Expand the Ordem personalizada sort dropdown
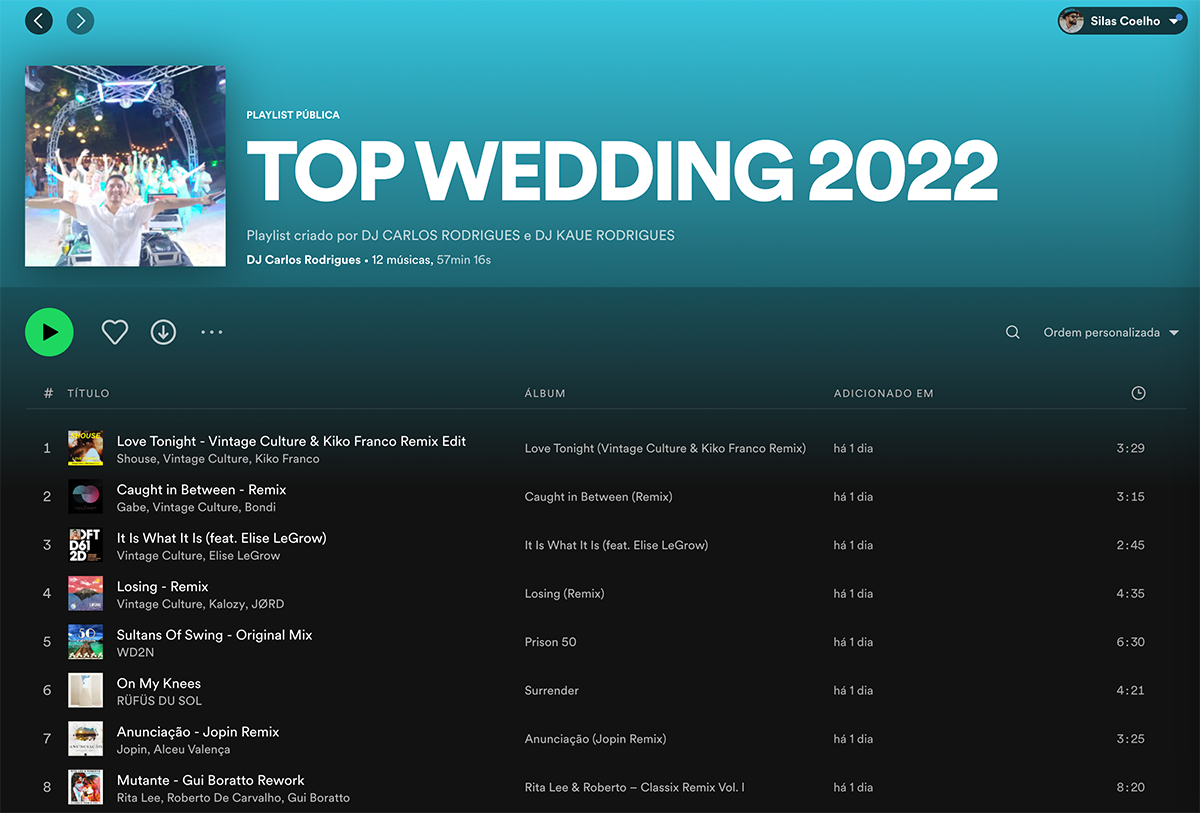1200x813 pixels. (1110, 333)
